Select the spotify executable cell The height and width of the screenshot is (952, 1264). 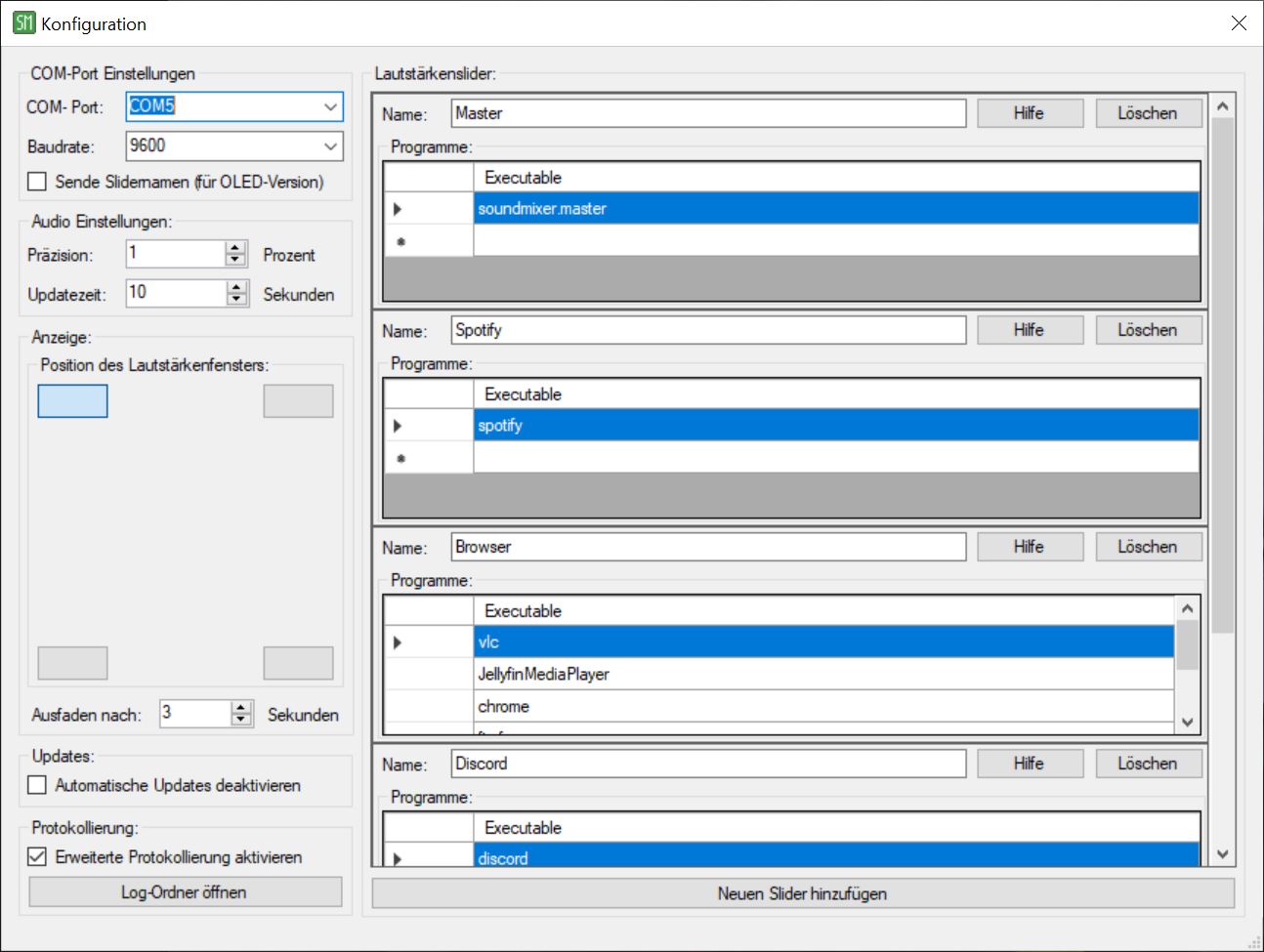pos(836,425)
